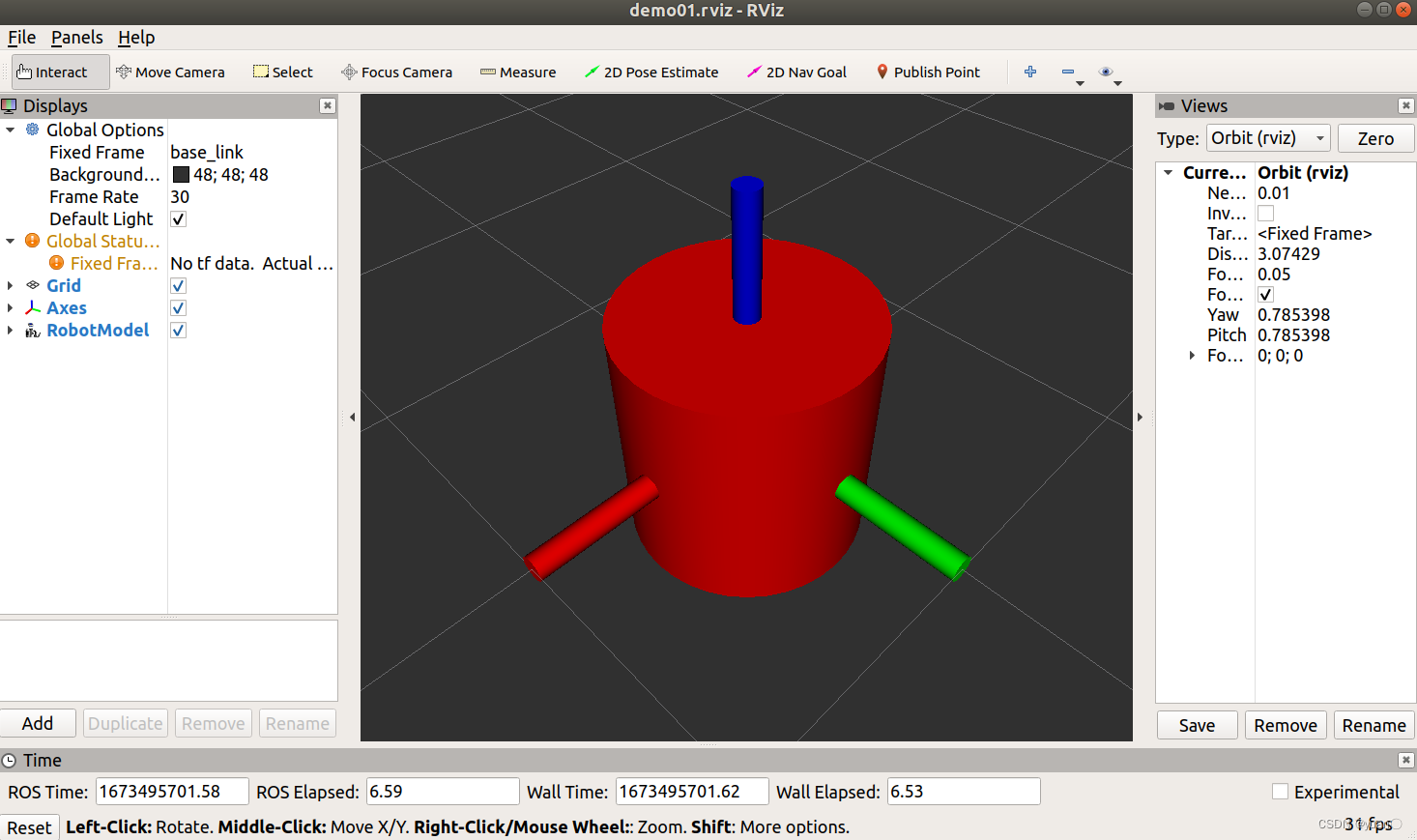Image resolution: width=1417 pixels, height=840 pixels.
Task: Click the ROS Time field
Action: click(172, 792)
